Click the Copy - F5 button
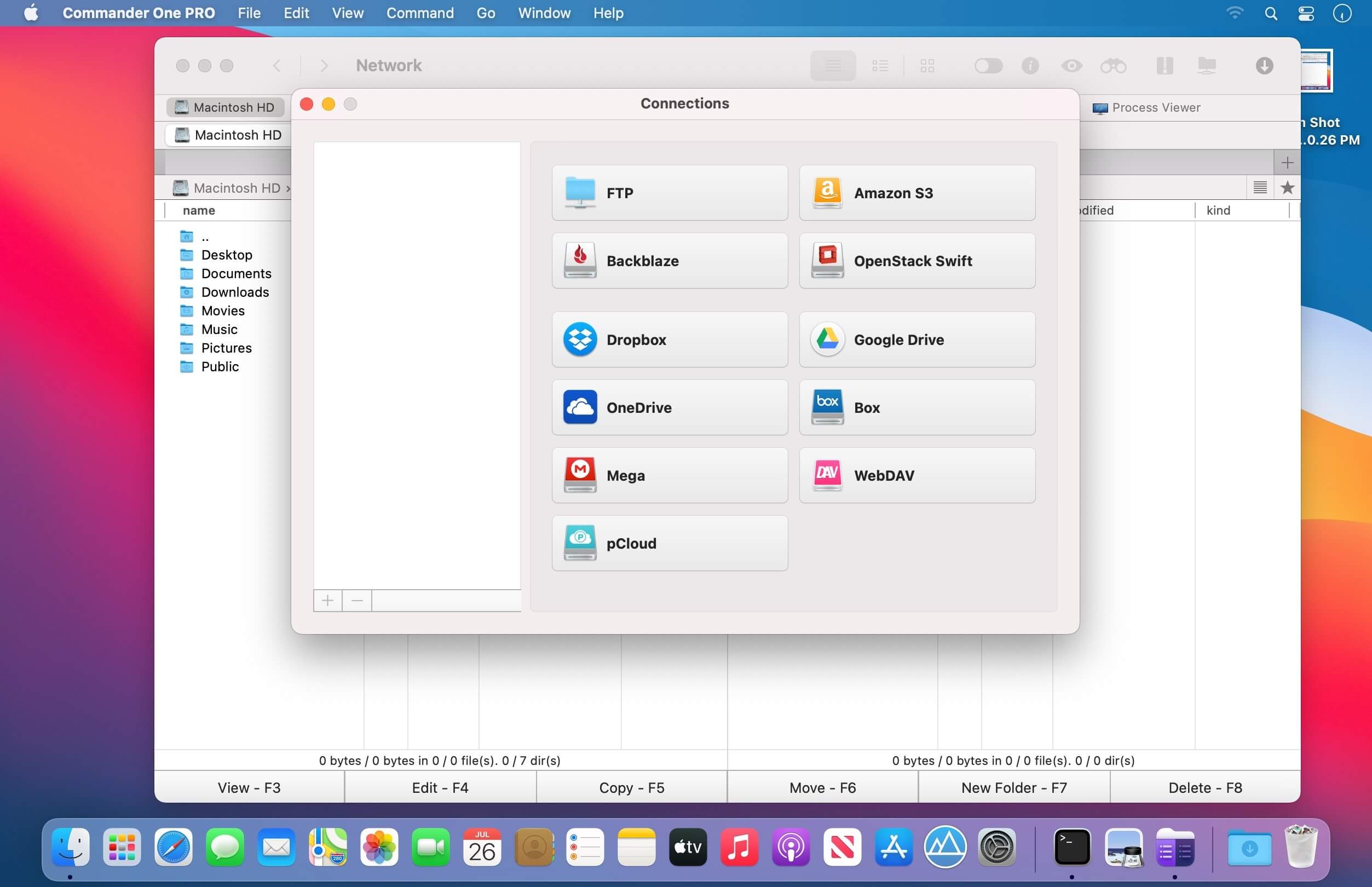This screenshot has width=1372, height=887. pos(632,787)
